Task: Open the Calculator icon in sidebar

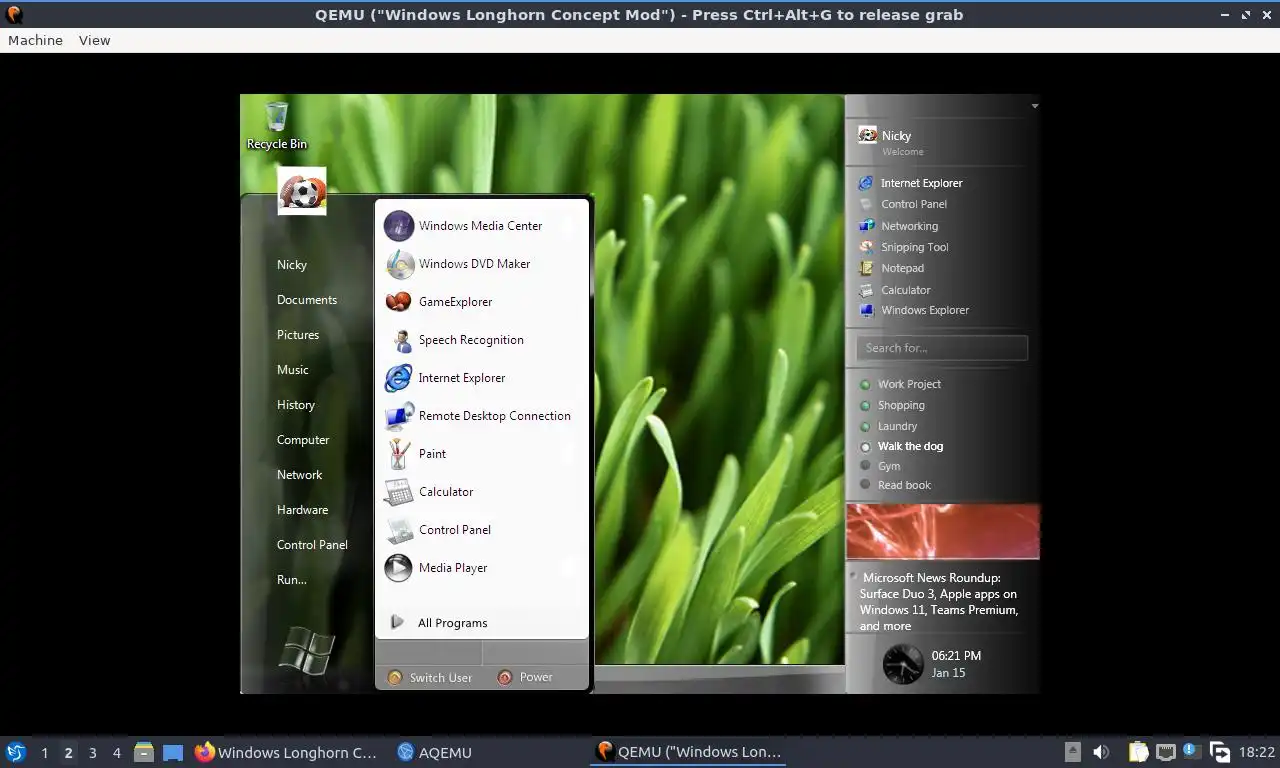Action: [x=866, y=290]
